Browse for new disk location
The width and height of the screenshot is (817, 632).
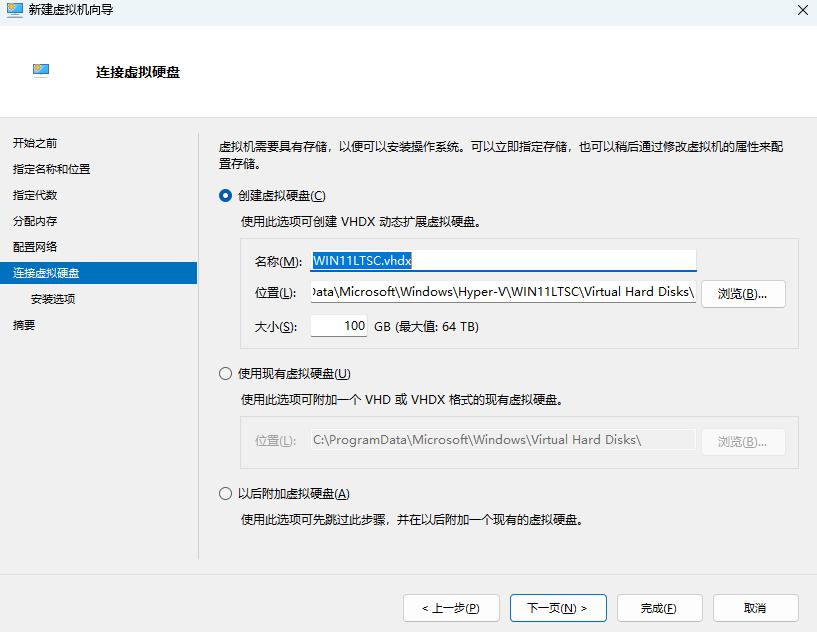743,294
